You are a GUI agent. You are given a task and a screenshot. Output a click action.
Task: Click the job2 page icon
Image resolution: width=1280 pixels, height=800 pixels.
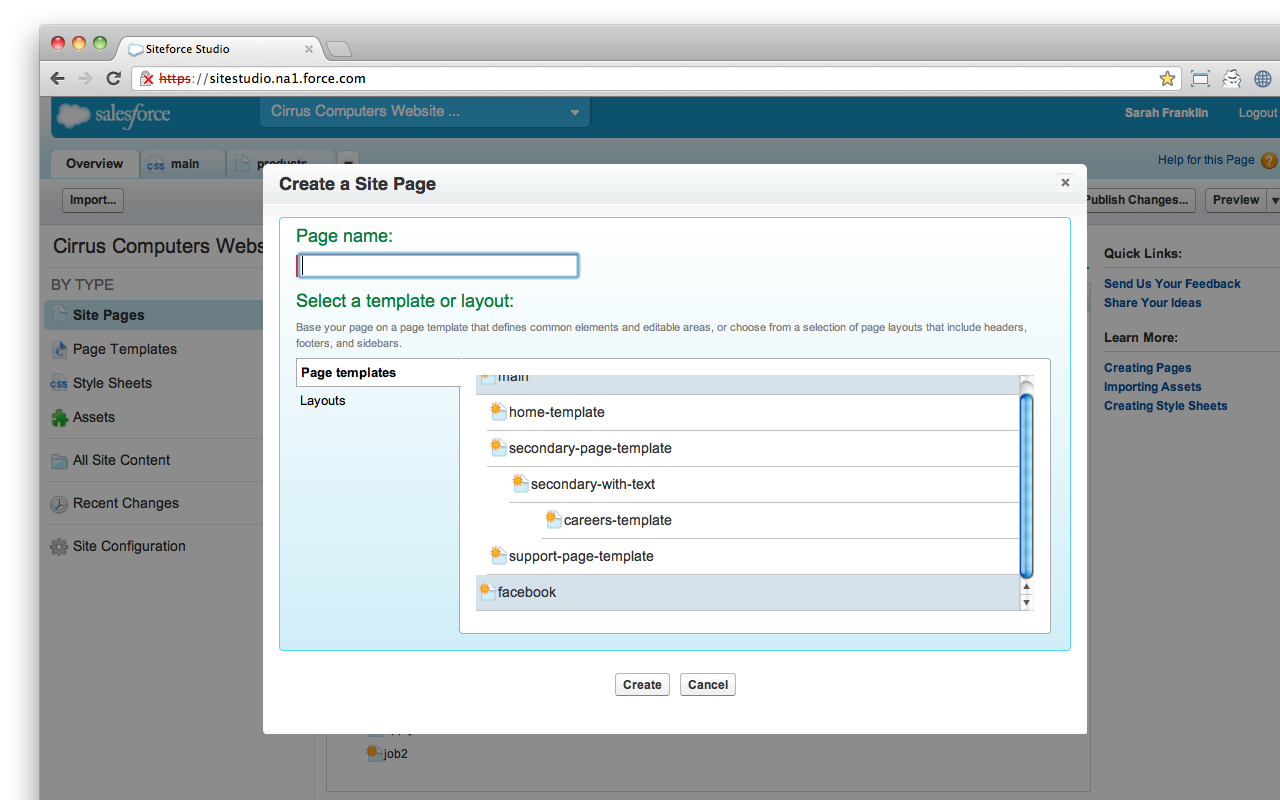(x=374, y=753)
